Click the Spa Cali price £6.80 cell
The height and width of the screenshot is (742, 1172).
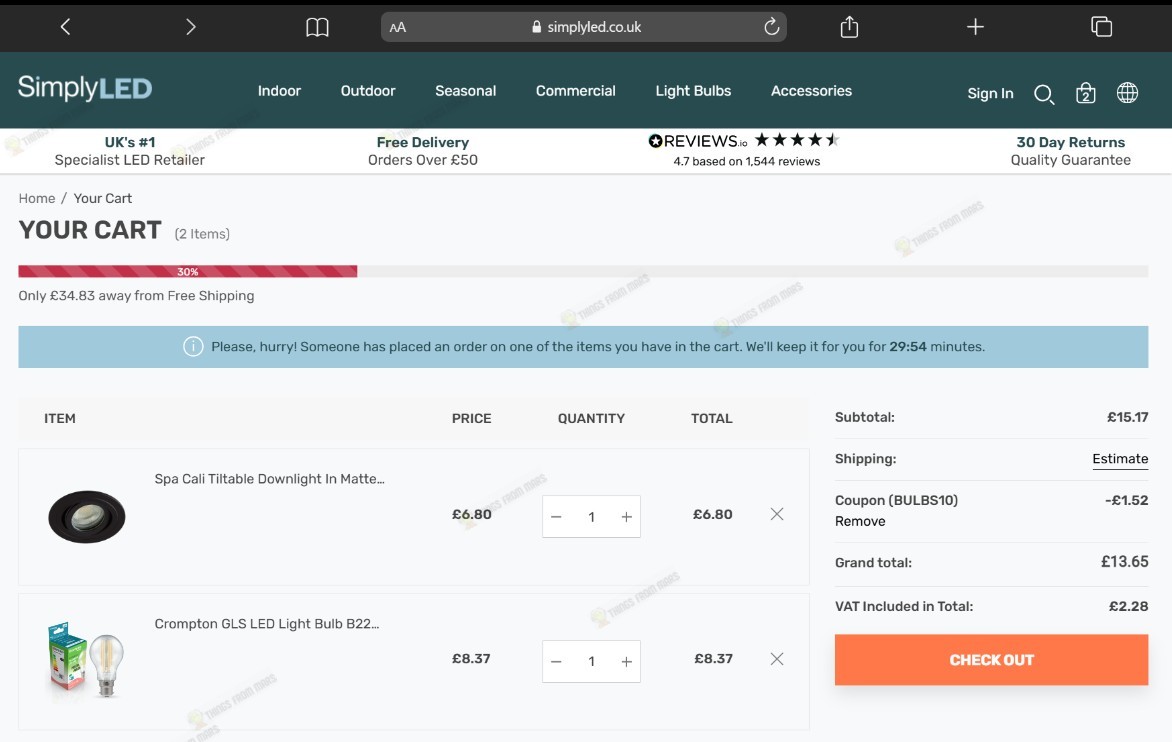tap(472, 514)
